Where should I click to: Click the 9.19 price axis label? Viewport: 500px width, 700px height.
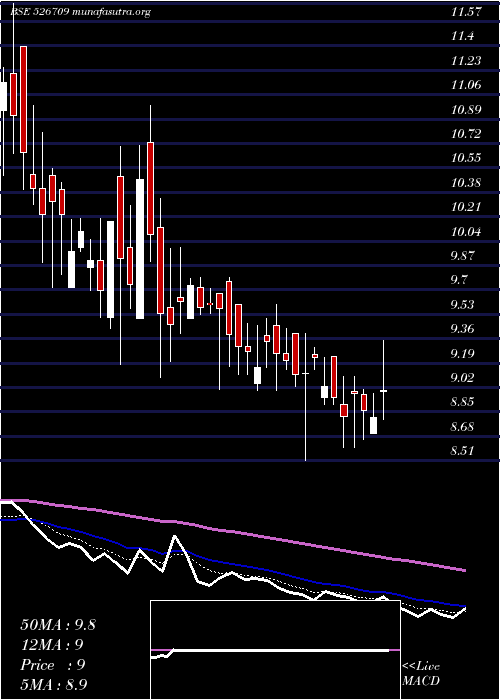(x=462, y=353)
